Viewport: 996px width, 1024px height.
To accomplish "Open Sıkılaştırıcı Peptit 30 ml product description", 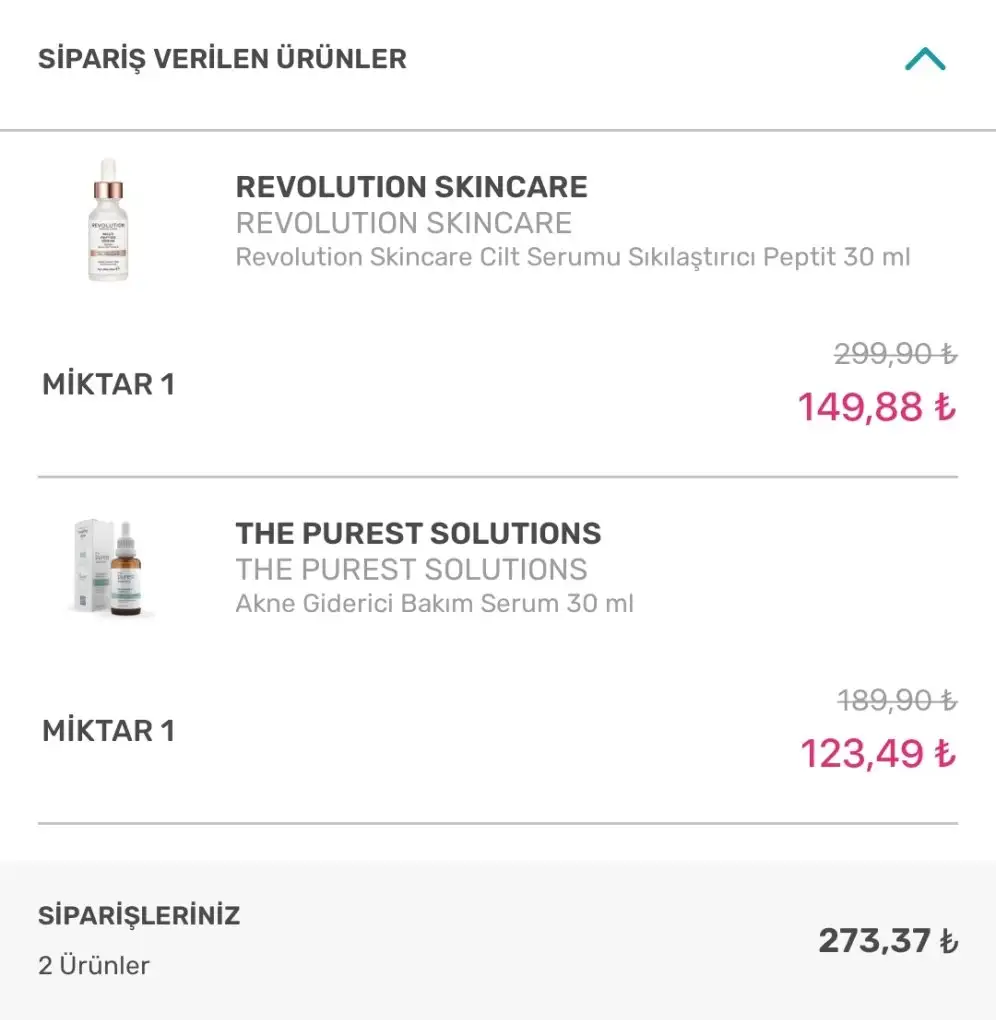I will click(572, 257).
